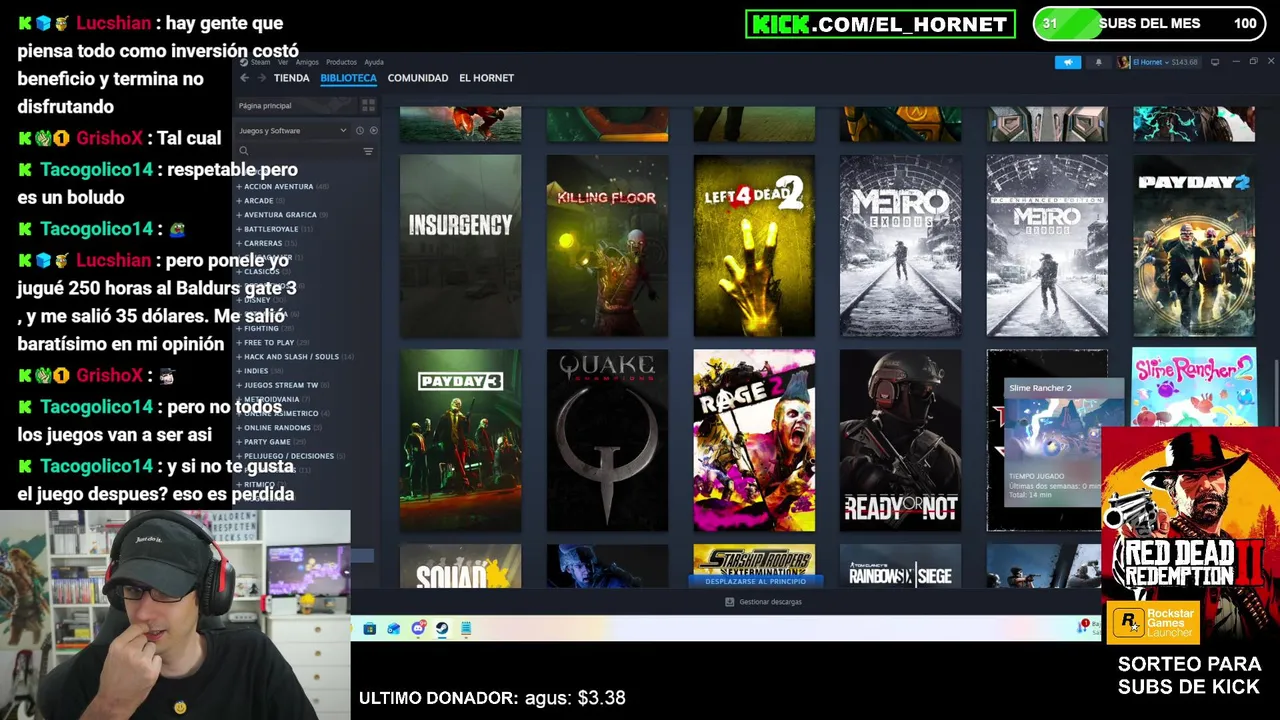Expand the ACCION AVENTURA collection
The height and width of the screenshot is (720, 1280).
(x=282, y=186)
